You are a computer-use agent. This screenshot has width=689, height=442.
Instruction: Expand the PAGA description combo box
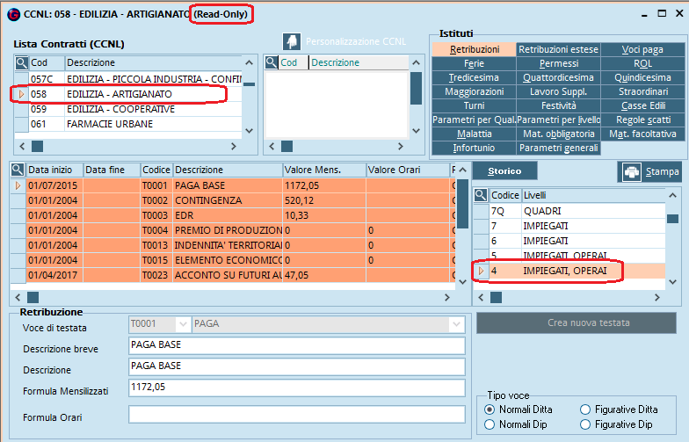click(457, 324)
